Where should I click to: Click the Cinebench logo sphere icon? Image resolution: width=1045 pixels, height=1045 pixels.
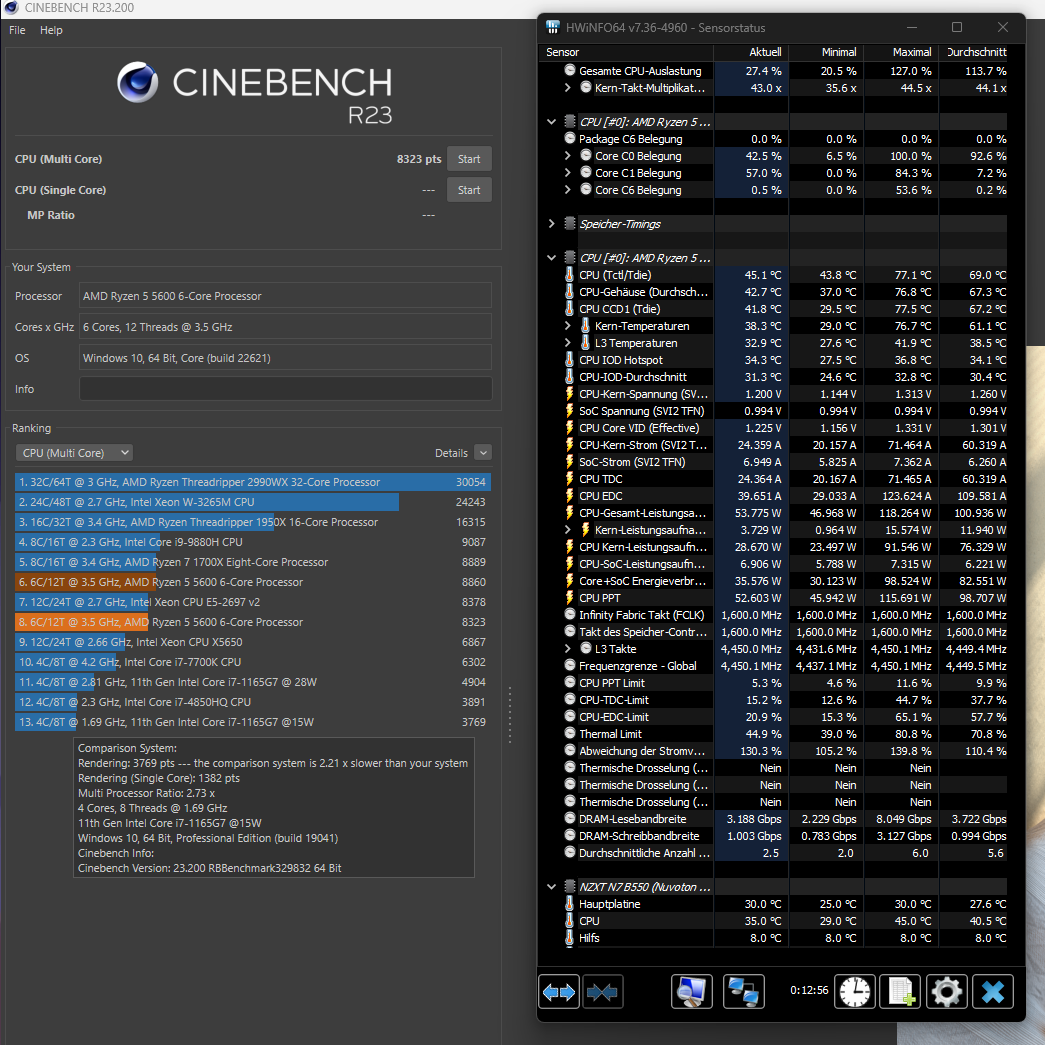pyautogui.click(x=137, y=82)
